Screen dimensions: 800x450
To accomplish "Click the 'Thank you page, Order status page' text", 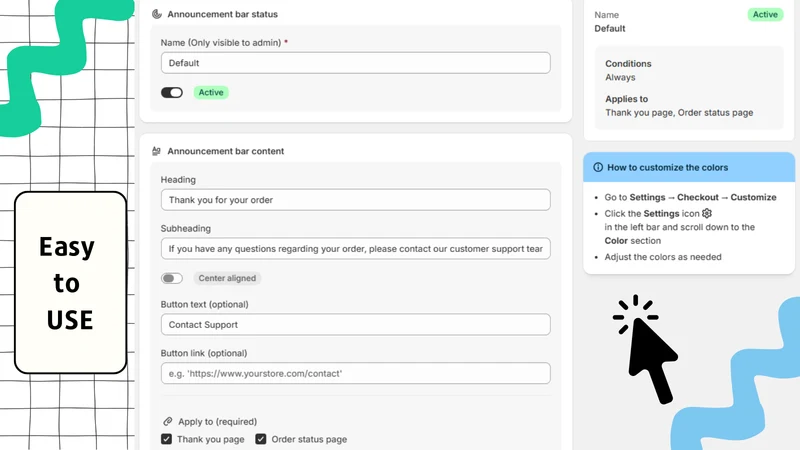I will [x=679, y=112].
